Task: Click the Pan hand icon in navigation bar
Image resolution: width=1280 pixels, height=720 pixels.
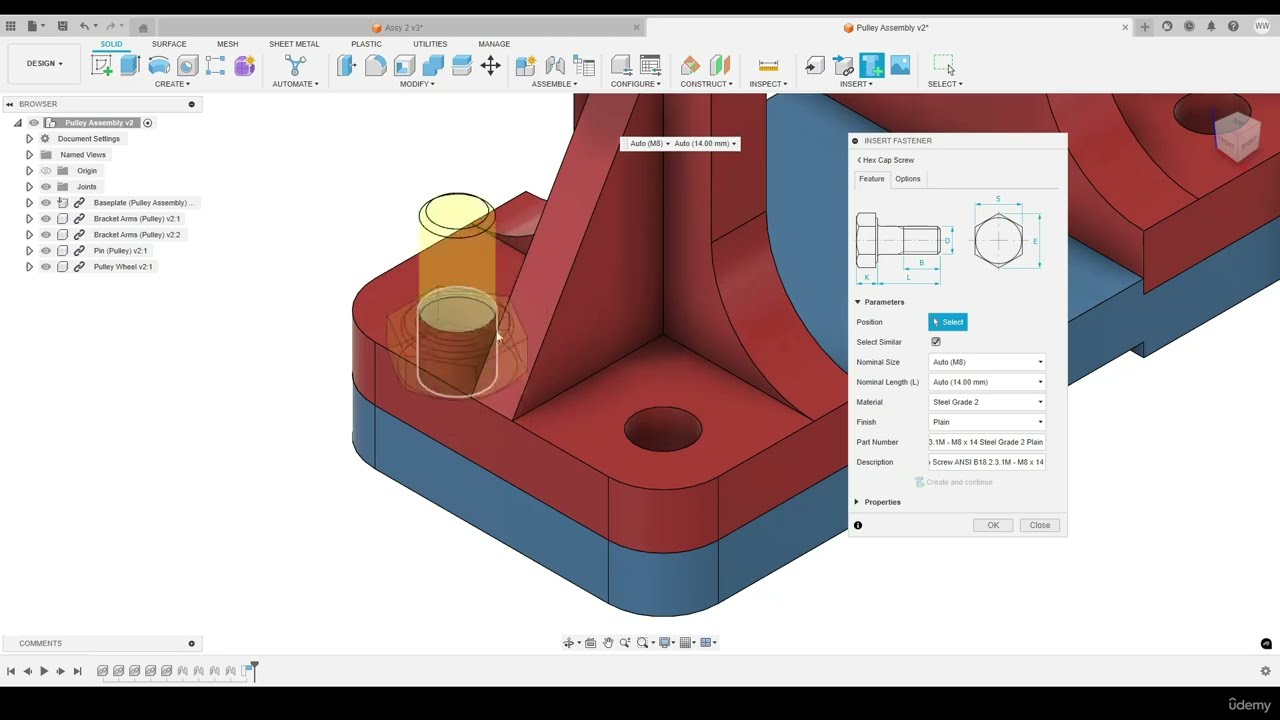Action: (x=608, y=643)
